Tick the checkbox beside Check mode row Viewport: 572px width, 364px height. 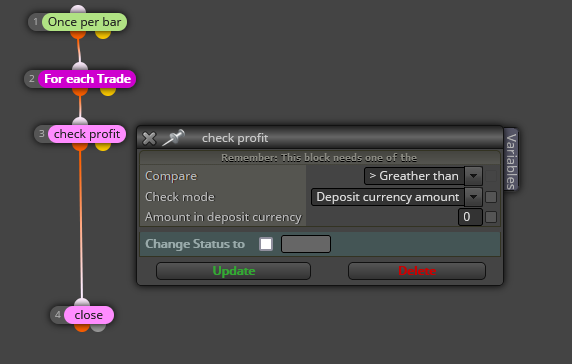(491, 197)
